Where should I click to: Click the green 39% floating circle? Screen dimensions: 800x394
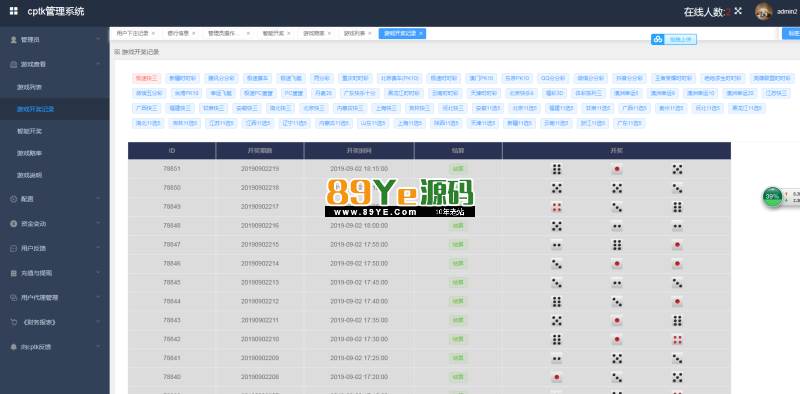coord(772,196)
